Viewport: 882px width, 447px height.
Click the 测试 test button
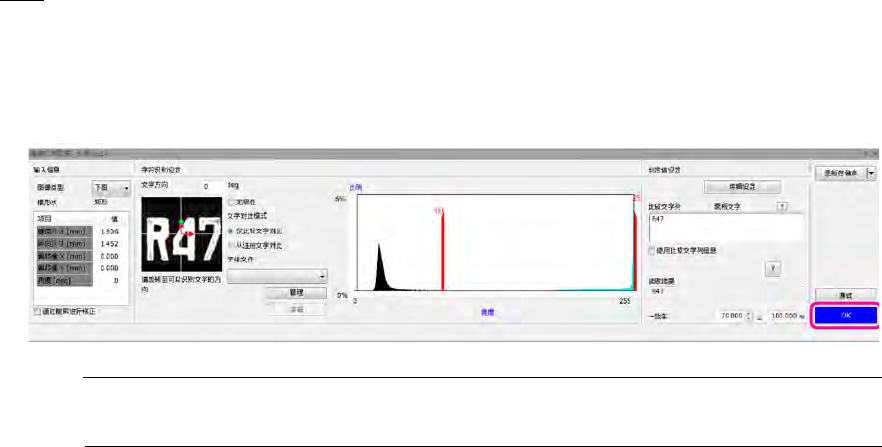(845, 295)
